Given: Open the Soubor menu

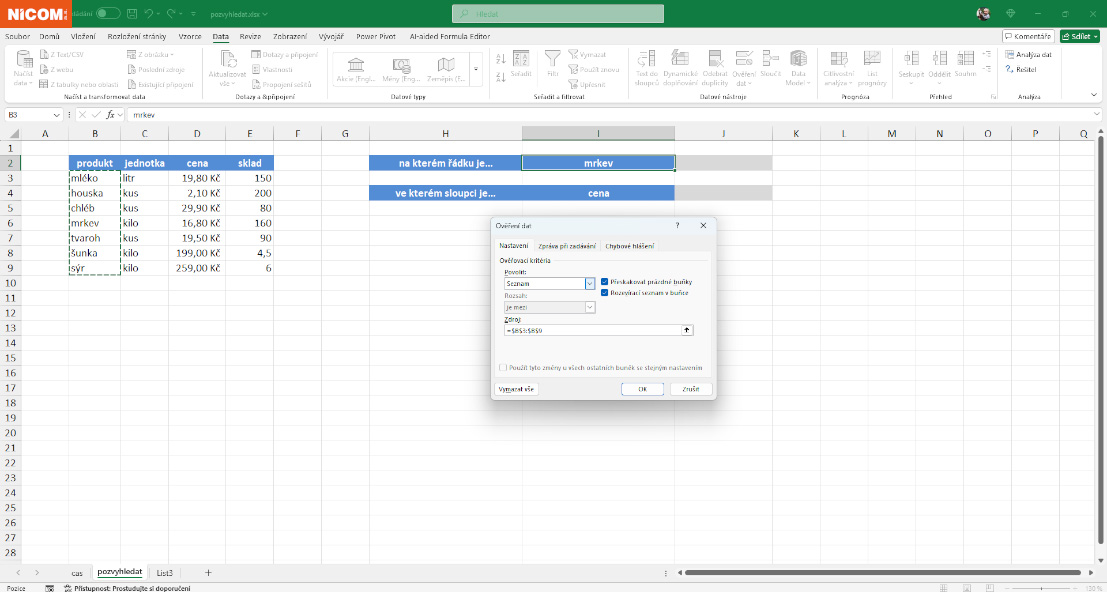Looking at the screenshot, I should (x=17, y=36).
